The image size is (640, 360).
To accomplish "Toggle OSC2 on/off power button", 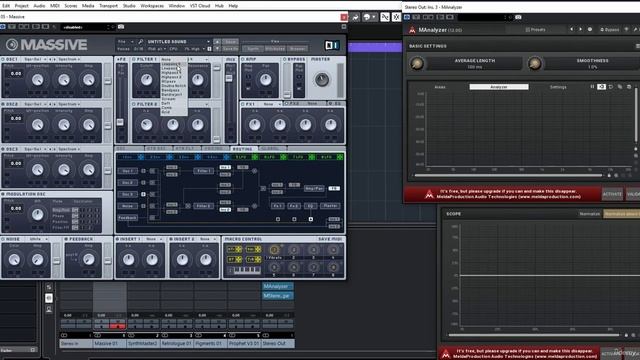I will pyautogui.click(x=3, y=104).
